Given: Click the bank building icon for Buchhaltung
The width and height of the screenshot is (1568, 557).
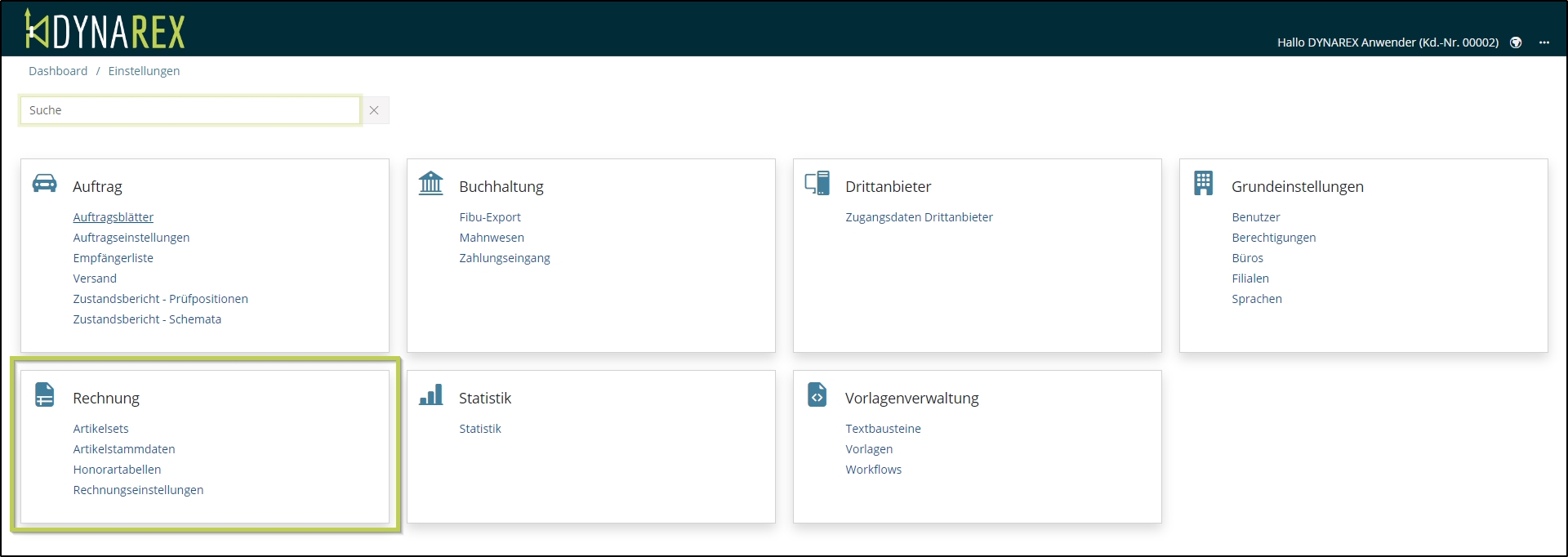Looking at the screenshot, I should (x=430, y=183).
